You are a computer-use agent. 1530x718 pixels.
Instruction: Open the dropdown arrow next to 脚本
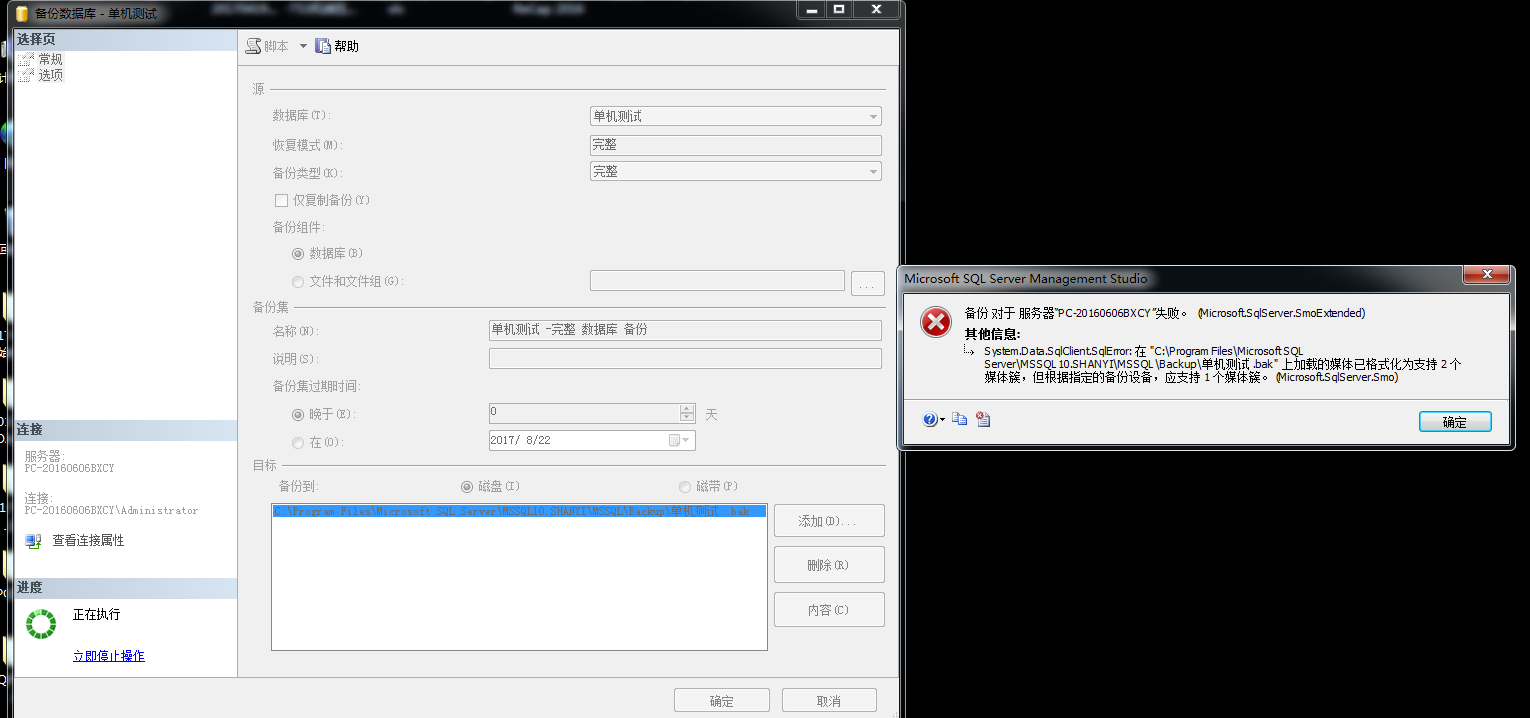303,46
